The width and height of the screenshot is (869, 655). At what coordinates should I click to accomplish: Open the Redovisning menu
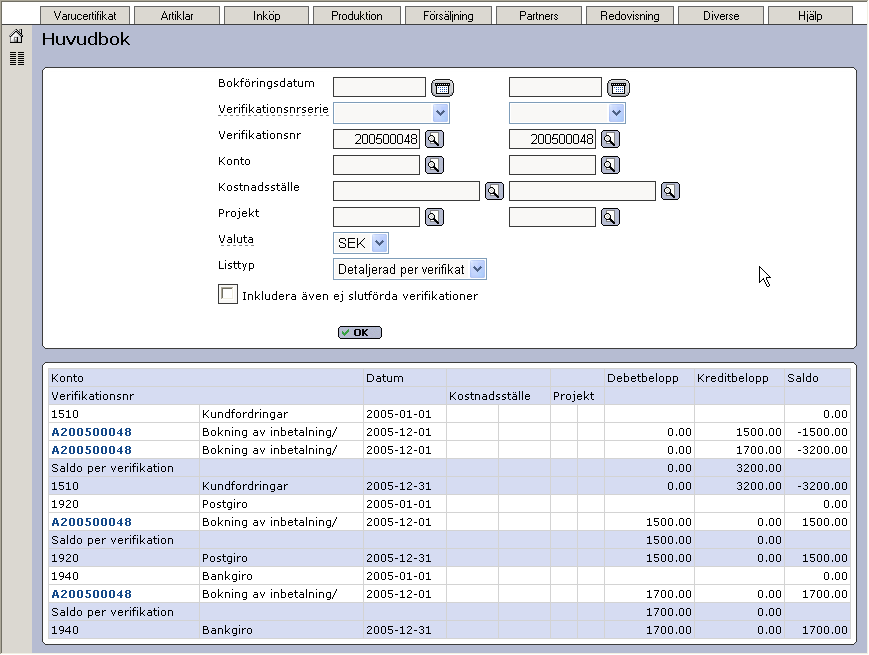[630, 16]
